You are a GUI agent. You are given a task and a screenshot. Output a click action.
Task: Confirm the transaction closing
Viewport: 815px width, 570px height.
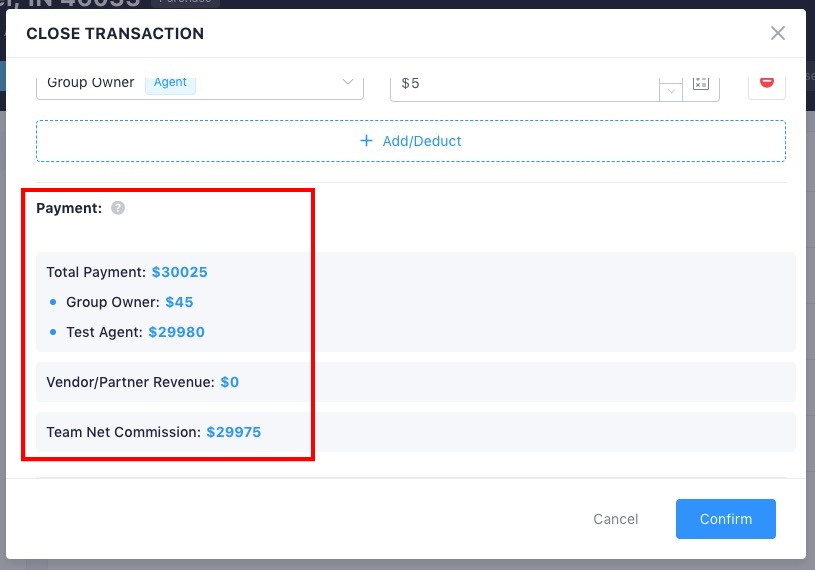pos(726,519)
